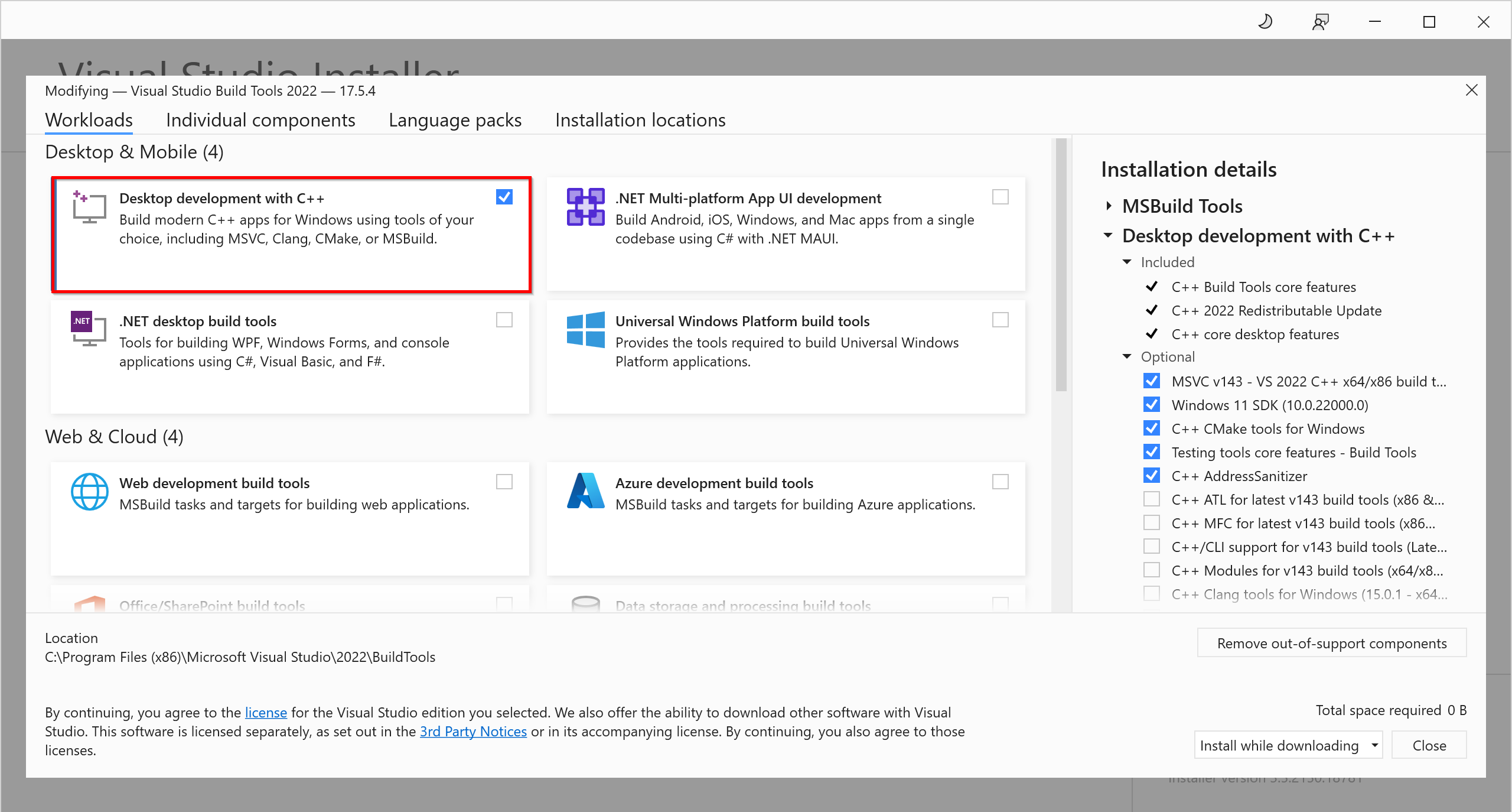Click Remove out-of-support components button

coord(1331,643)
